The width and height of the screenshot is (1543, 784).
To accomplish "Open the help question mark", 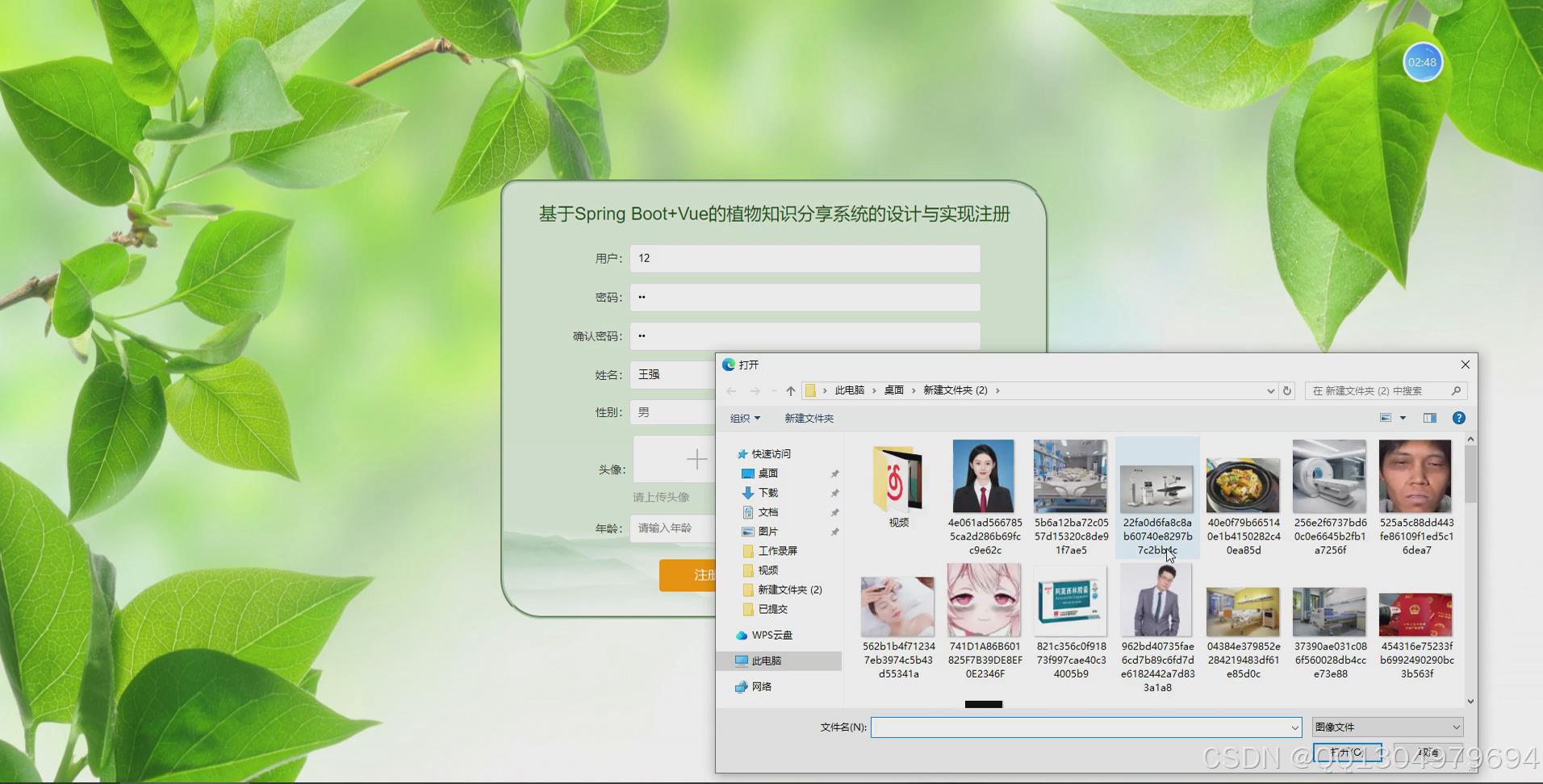I will coord(1458,418).
